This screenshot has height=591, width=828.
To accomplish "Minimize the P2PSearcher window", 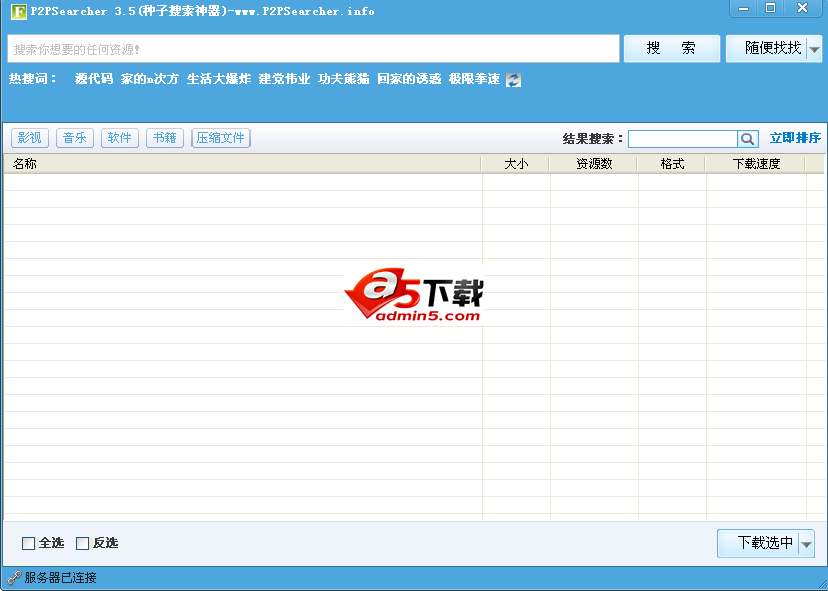I will point(744,8).
